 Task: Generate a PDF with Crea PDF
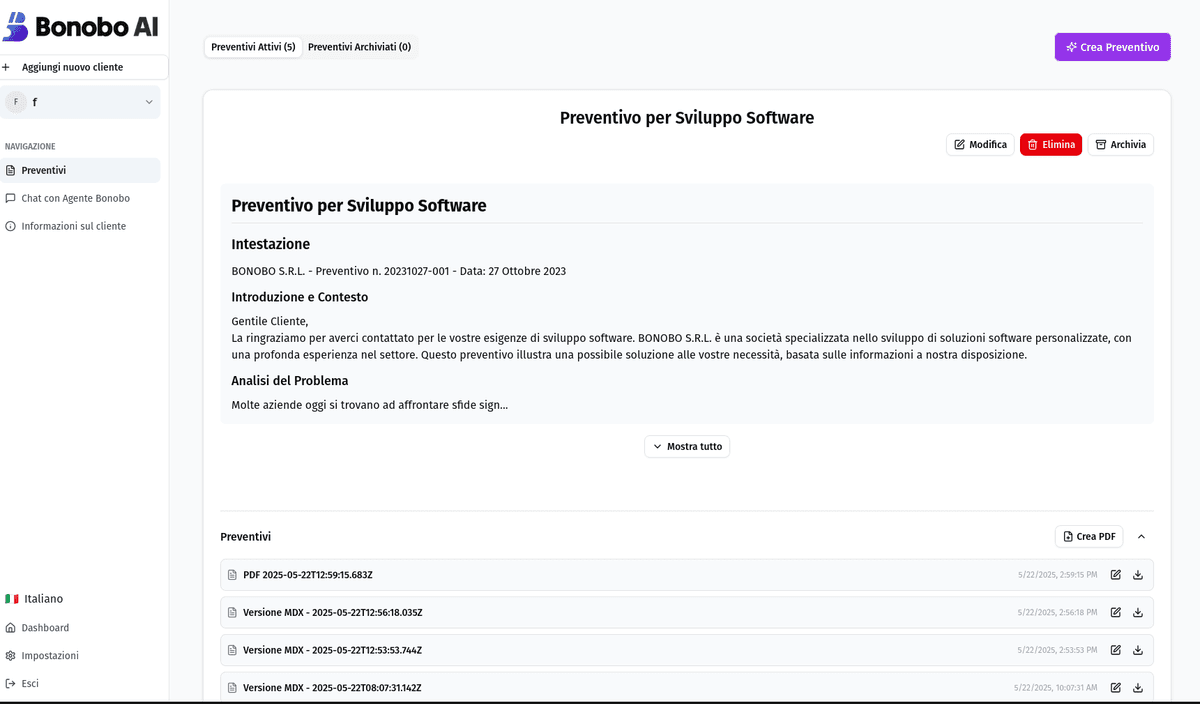point(1088,537)
